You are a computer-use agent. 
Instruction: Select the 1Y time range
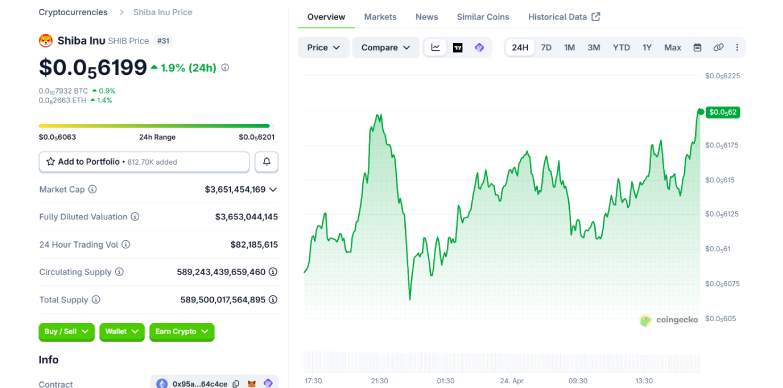647,47
